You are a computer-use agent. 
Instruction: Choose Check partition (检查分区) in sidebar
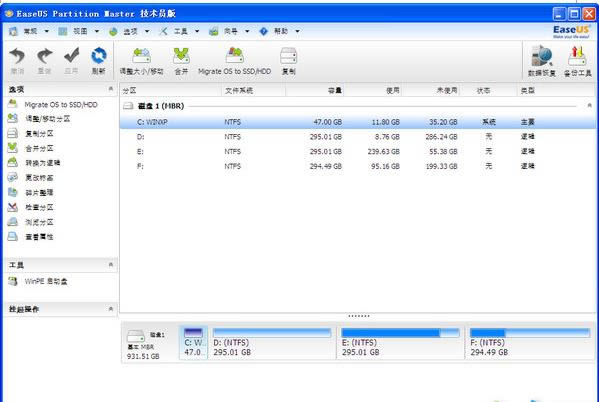point(31,207)
